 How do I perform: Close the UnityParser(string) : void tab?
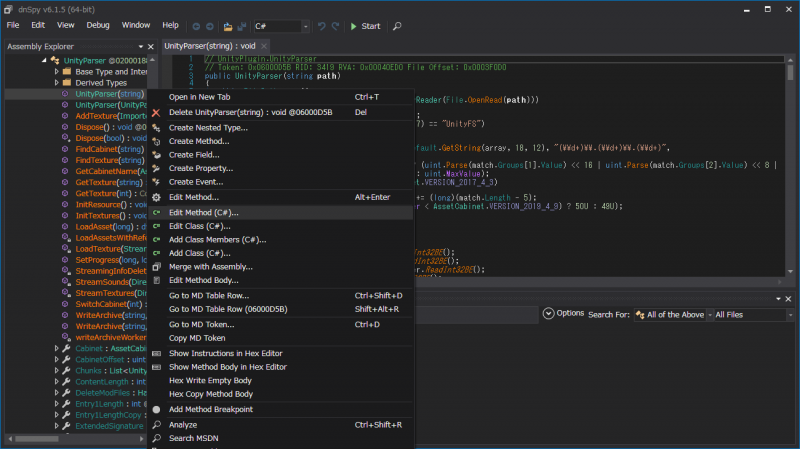tap(262, 46)
